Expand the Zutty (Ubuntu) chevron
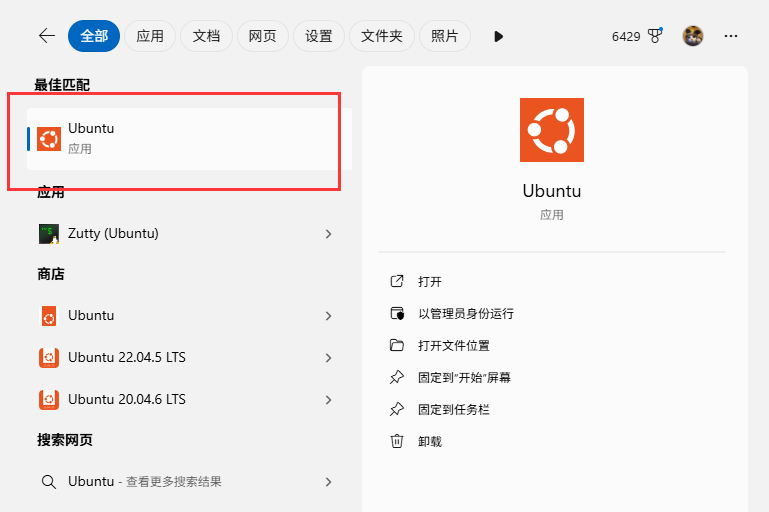769x512 pixels. click(329, 234)
